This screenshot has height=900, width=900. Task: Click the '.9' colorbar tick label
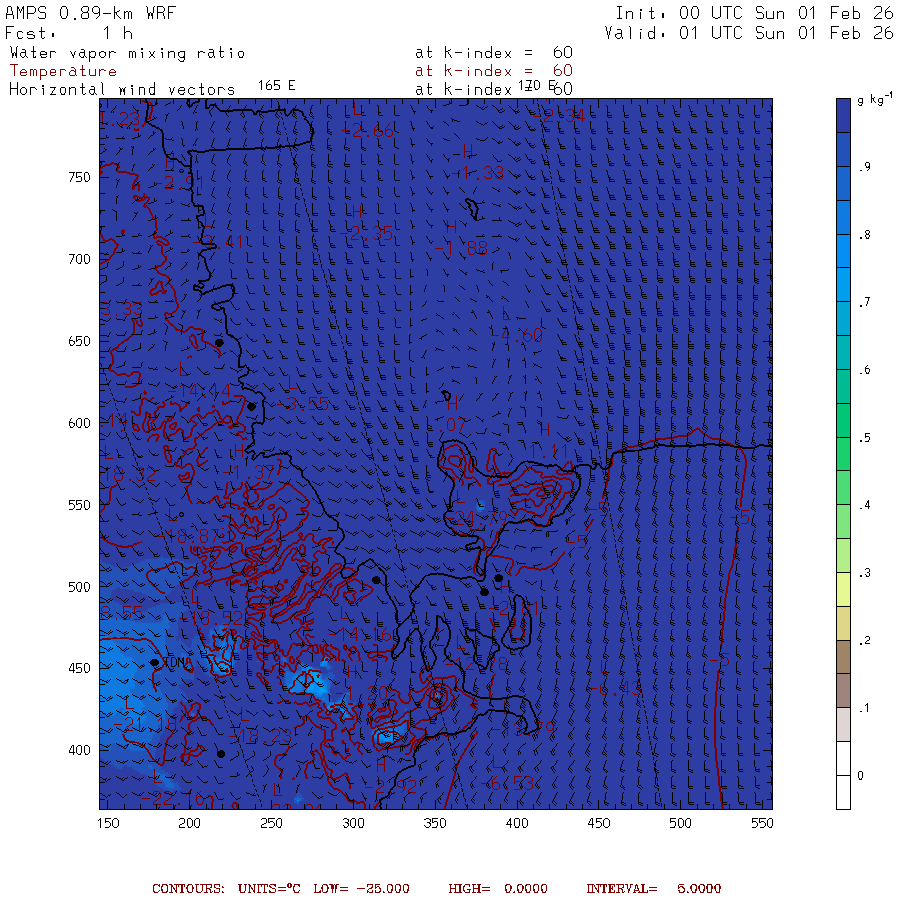[865, 167]
